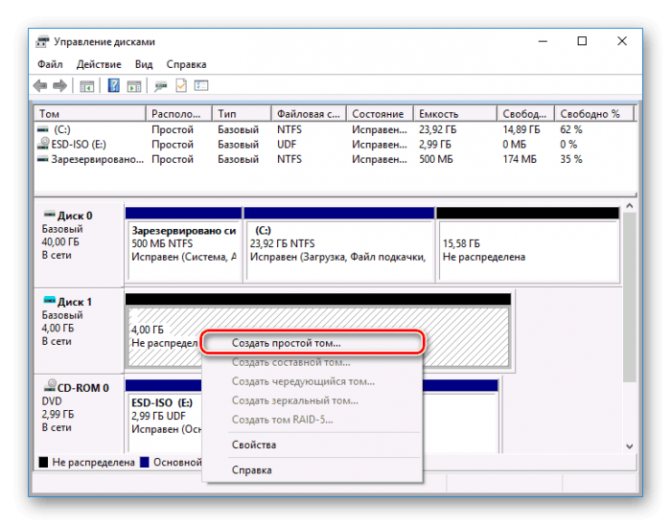Click the rescan disks toolbar icon
671x525 pixels.
pos(161,86)
